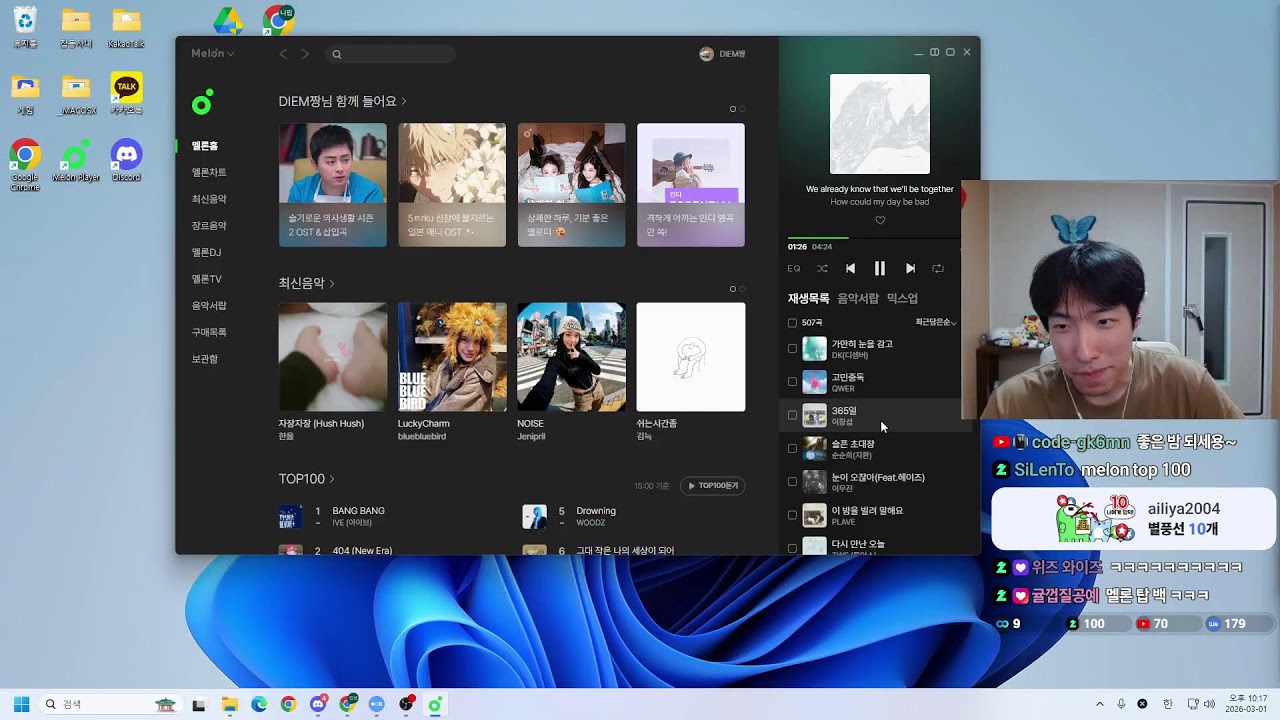Open File Explorer from taskbar
1280x720 pixels.
230,704
